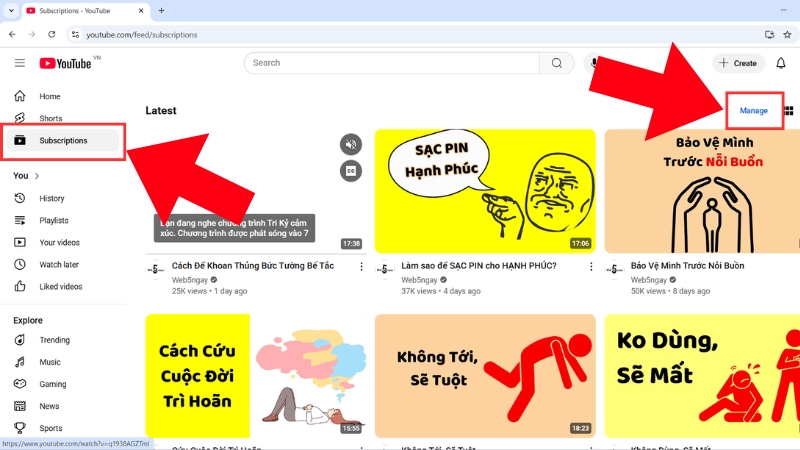Click channel avatar beside Làm sao để SẠC PIN

coord(385,269)
